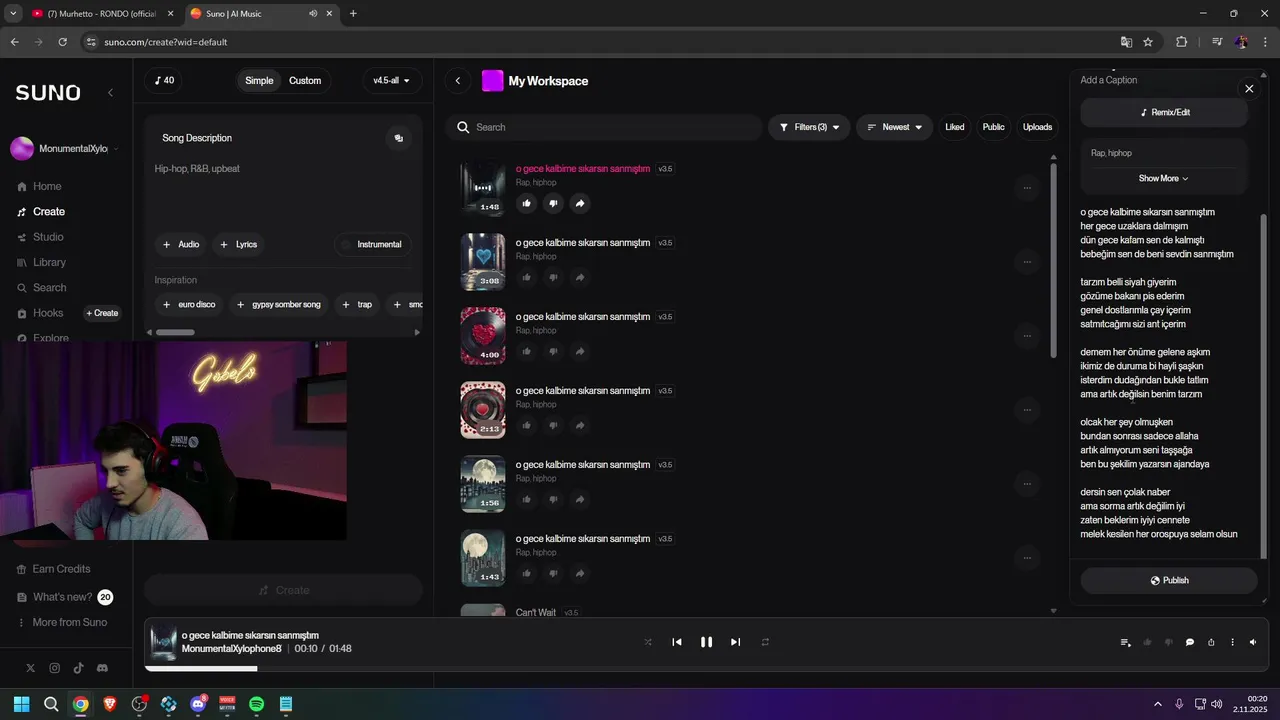Open the Filters (3) dropdown
Image resolution: width=1280 pixels, height=720 pixels.
pyautogui.click(x=809, y=127)
